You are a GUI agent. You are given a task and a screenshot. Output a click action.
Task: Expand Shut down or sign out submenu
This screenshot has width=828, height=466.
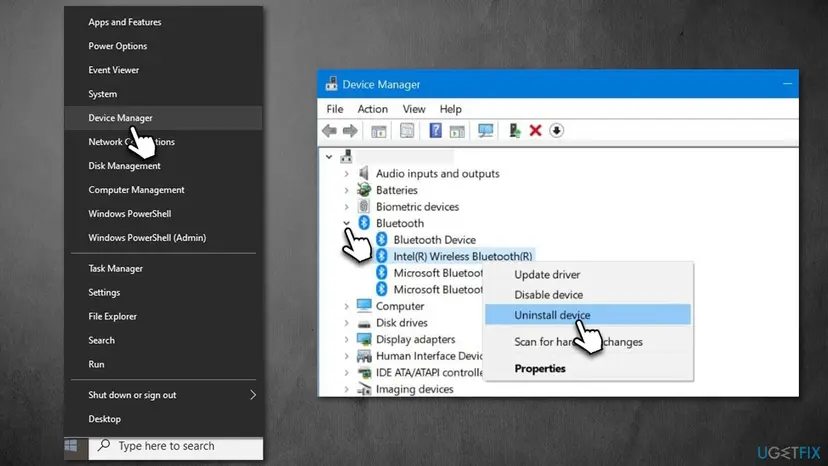164,395
